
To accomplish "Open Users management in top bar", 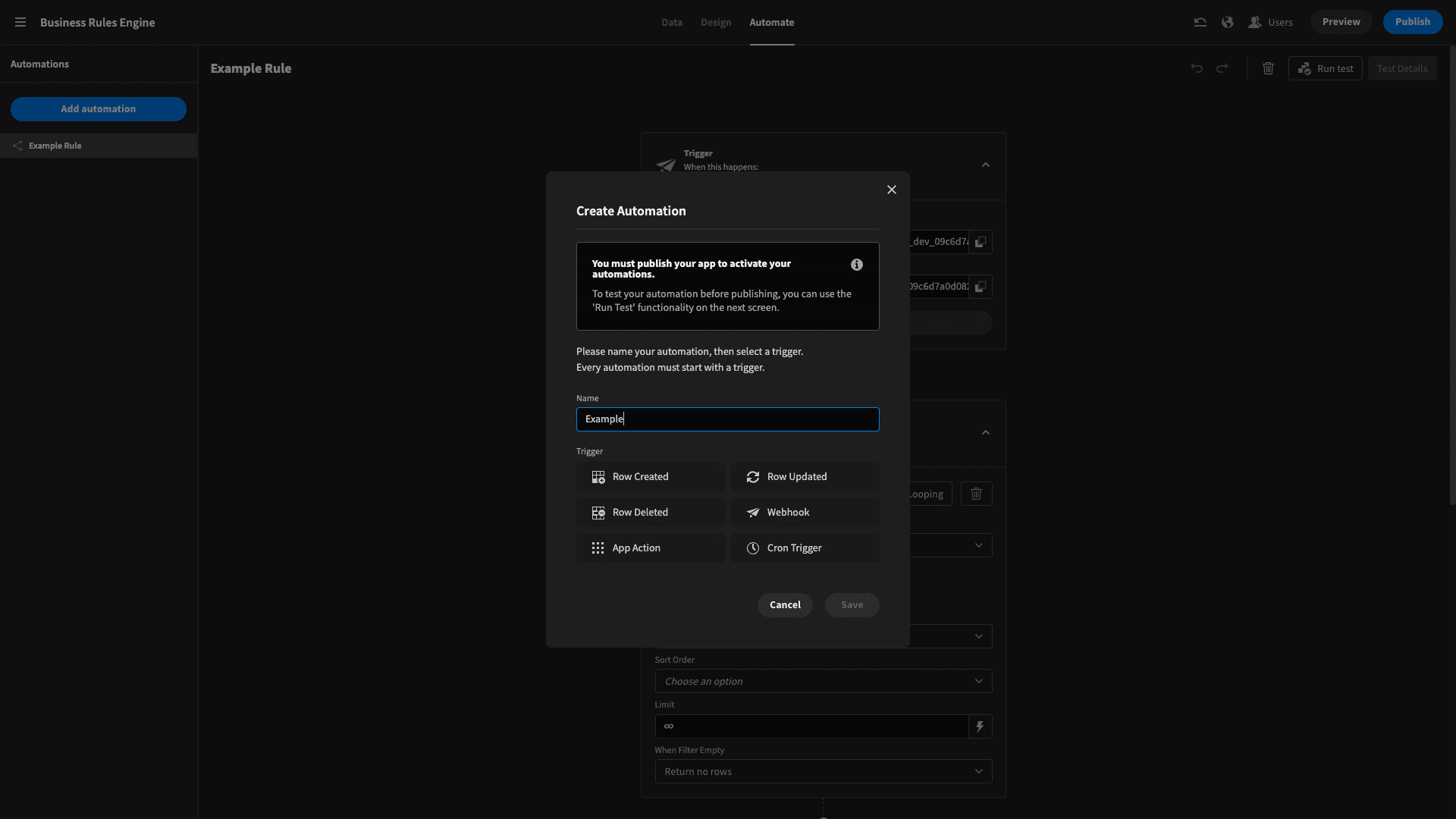I will (1270, 22).
